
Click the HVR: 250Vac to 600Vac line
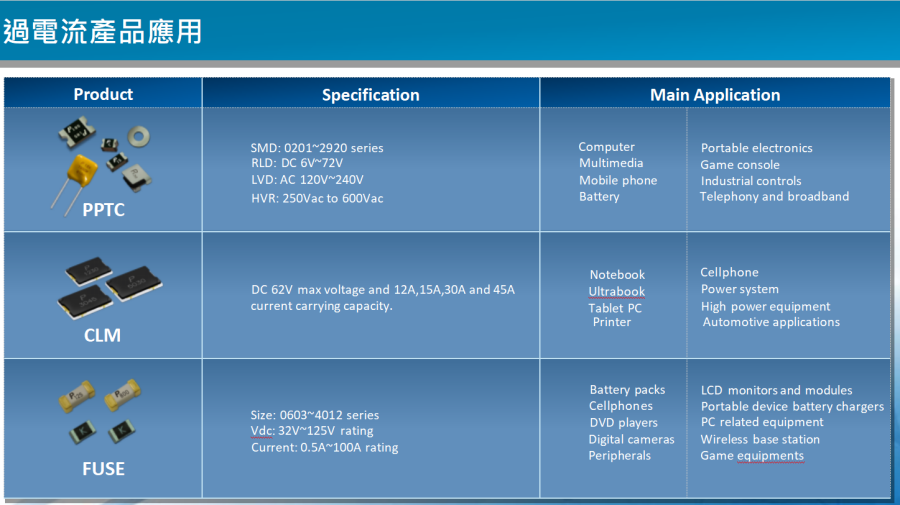(x=316, y=198)
